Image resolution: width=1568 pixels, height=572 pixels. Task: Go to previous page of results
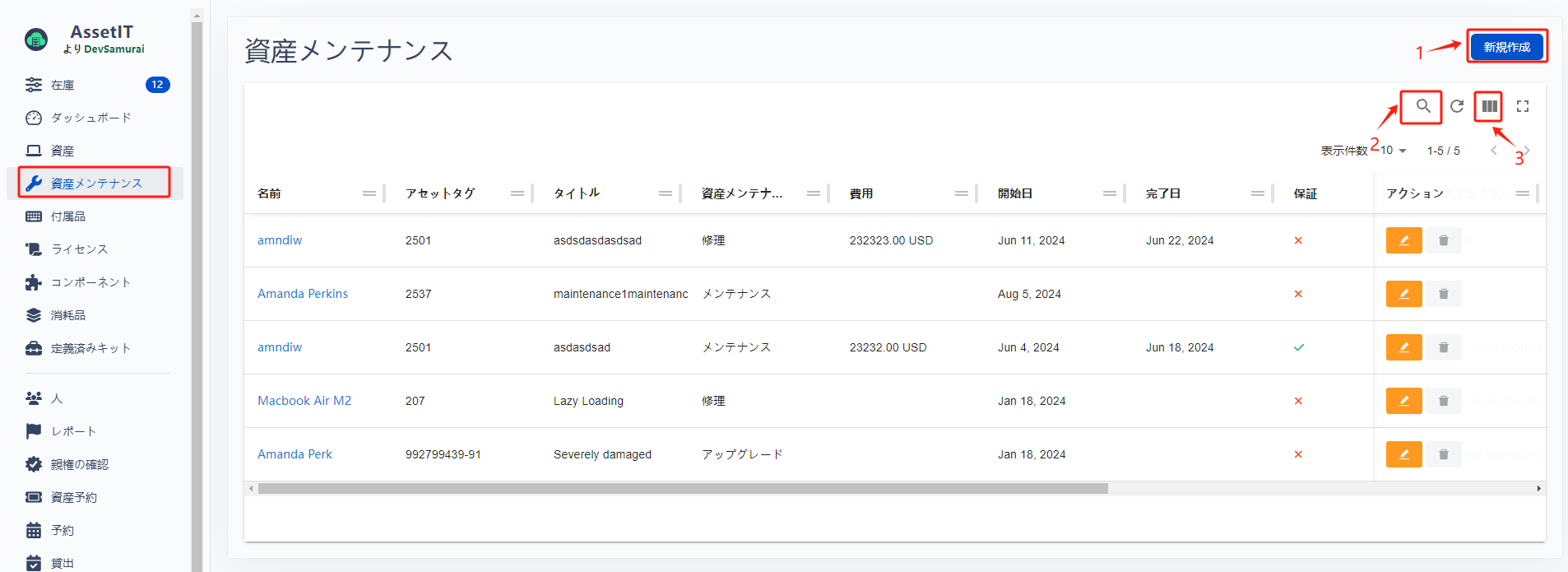1494,151
